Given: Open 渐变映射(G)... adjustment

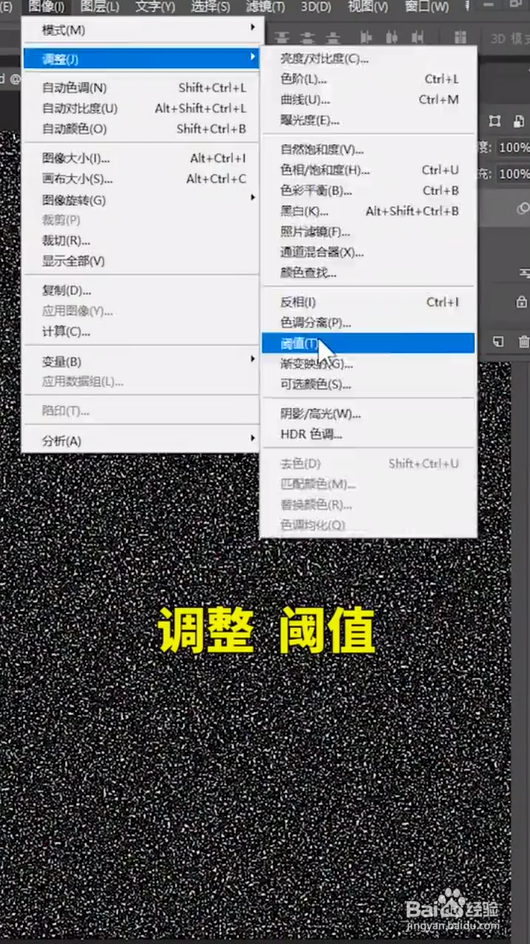Looking at the screenshot, I should pyautogui.click(x=368, y=364).
